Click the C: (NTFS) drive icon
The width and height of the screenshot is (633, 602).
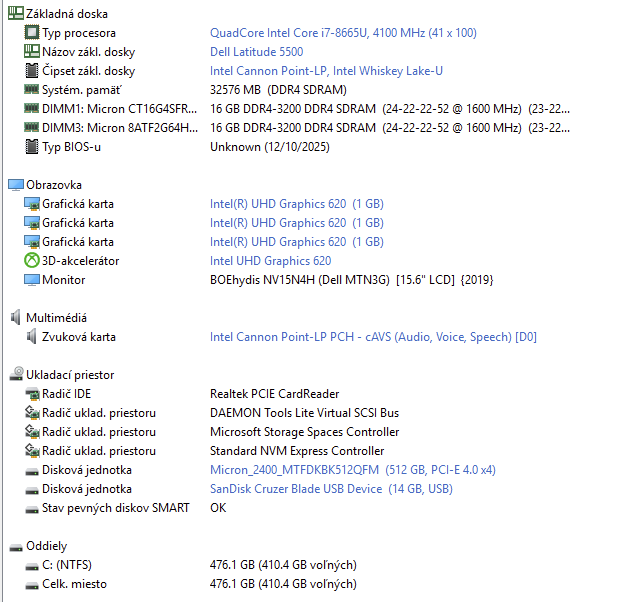click(x=32, y=566)
